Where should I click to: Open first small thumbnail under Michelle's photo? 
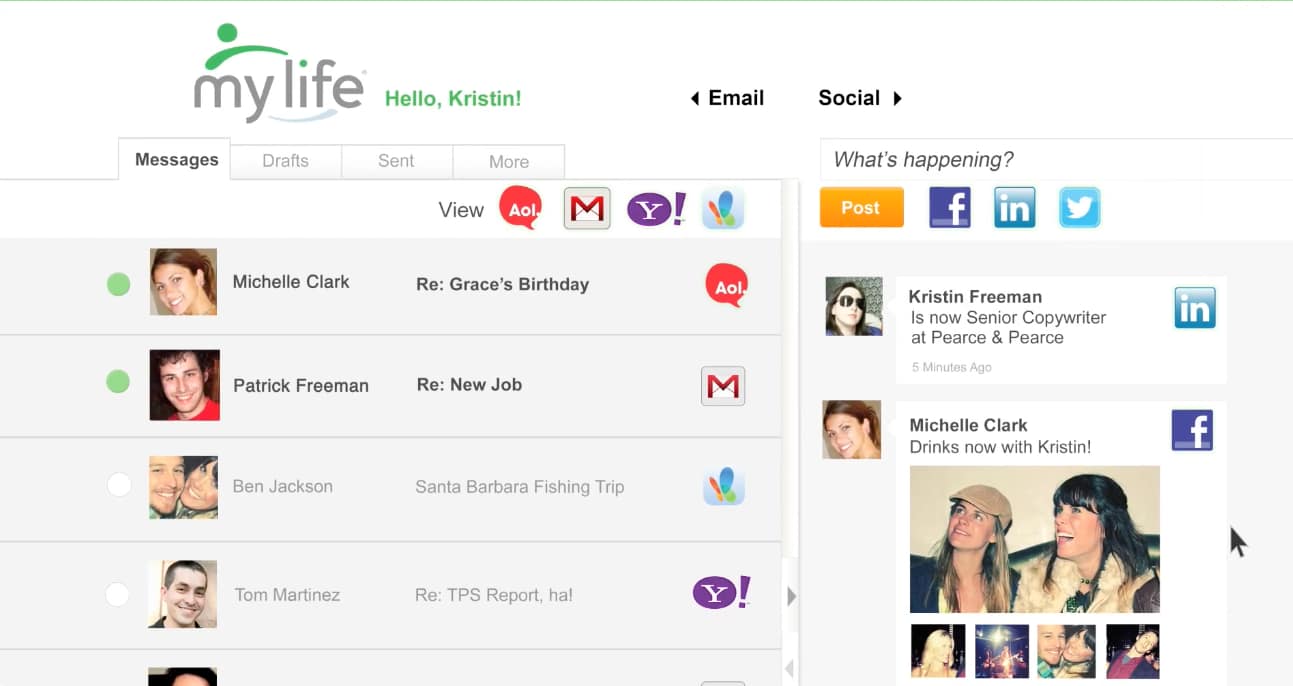point(938,652)
